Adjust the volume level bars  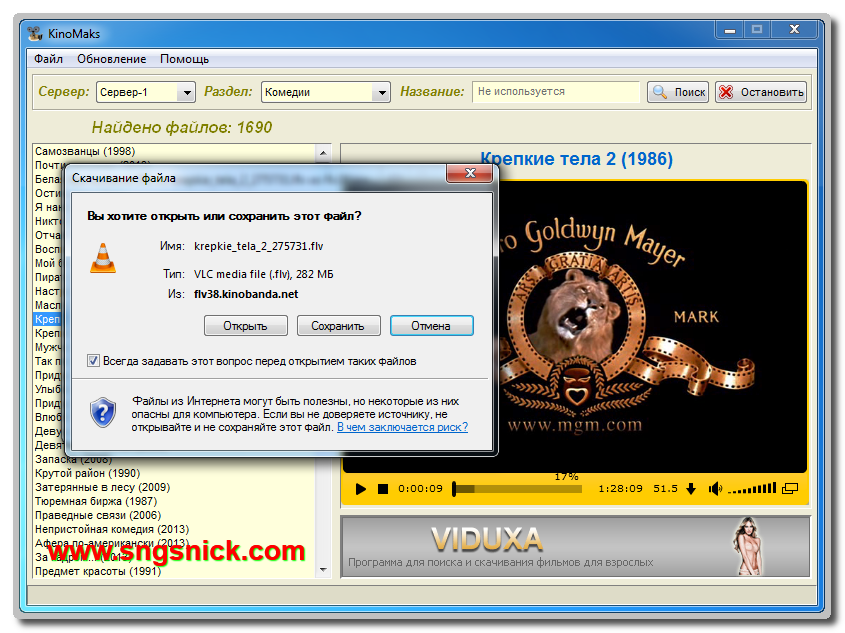(x=752, y=489)
